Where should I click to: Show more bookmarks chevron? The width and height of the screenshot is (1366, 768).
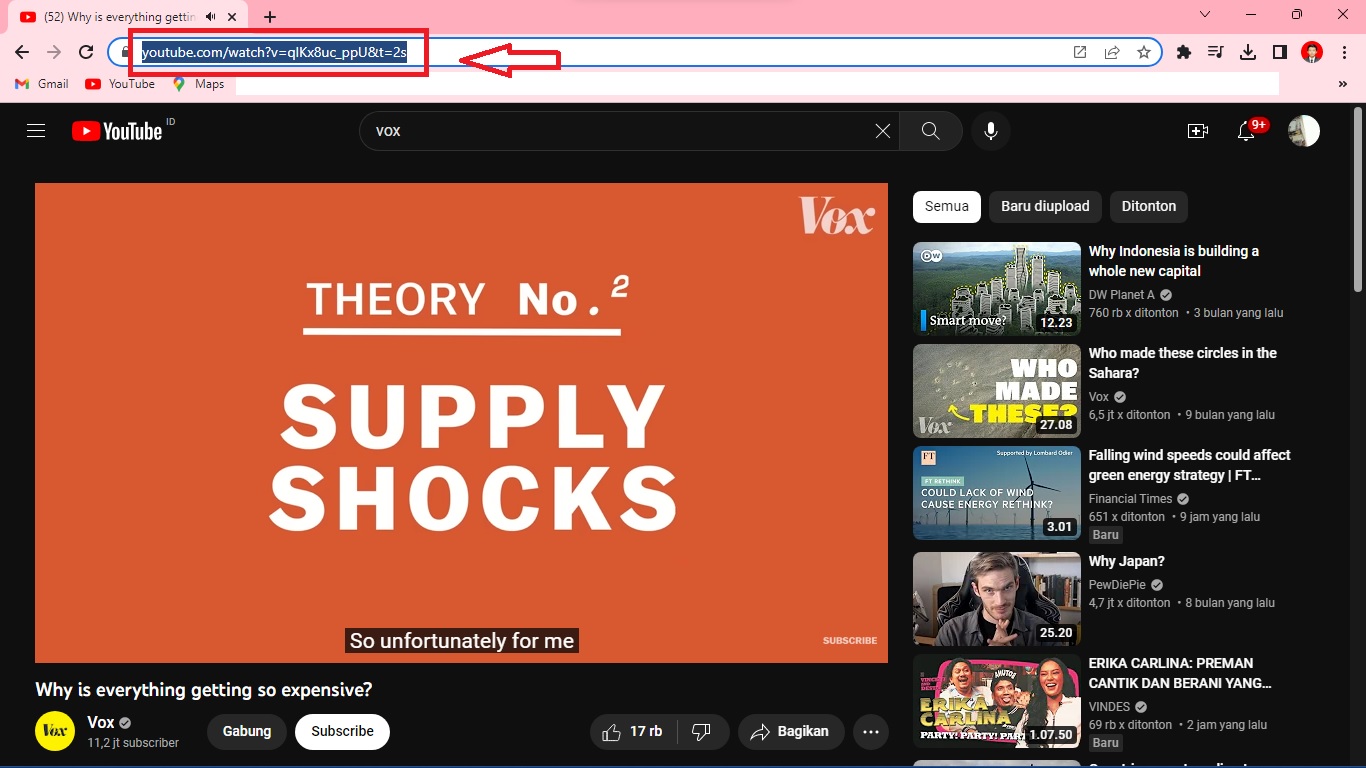click(1342, 84)
